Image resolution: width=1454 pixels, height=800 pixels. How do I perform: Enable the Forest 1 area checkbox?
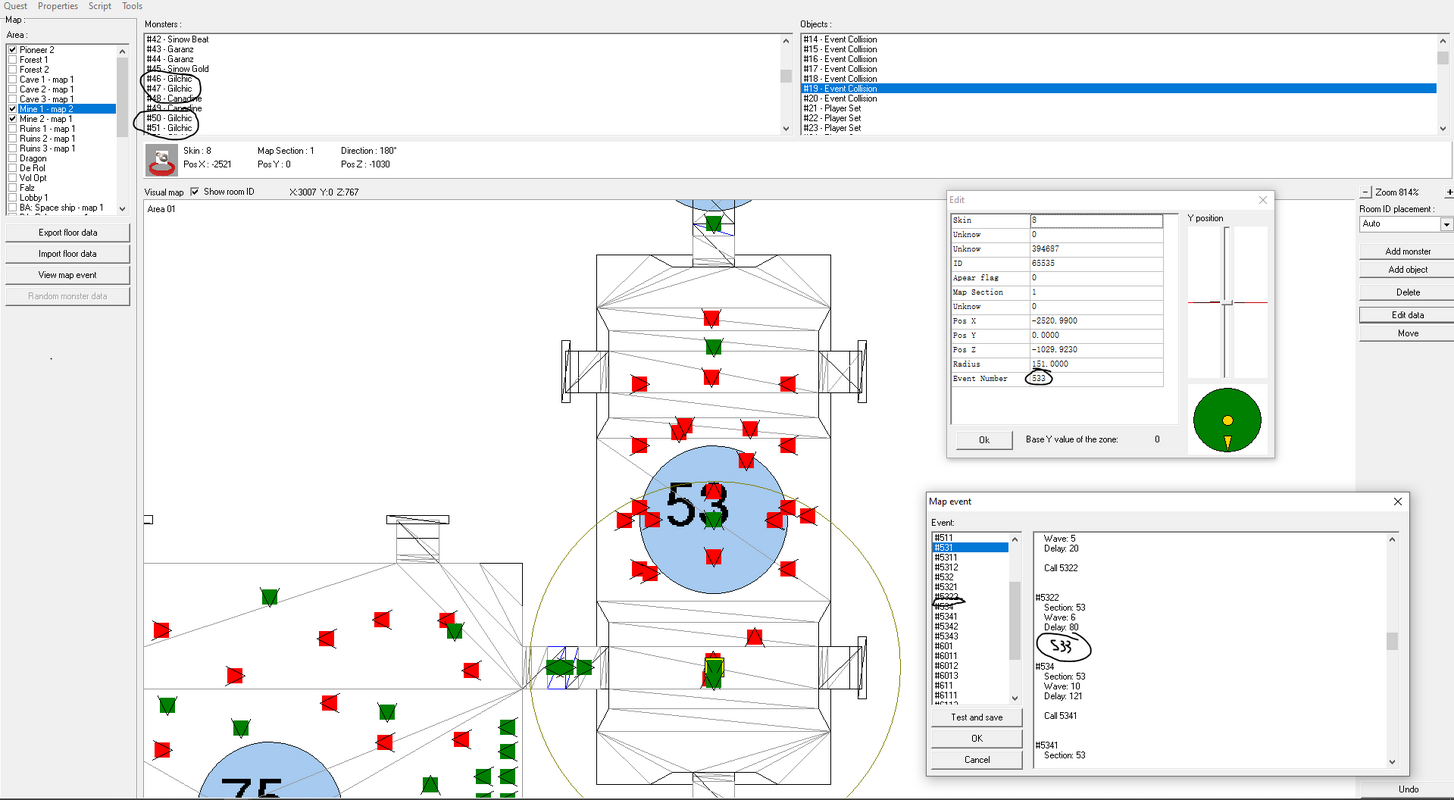(13, 60)
